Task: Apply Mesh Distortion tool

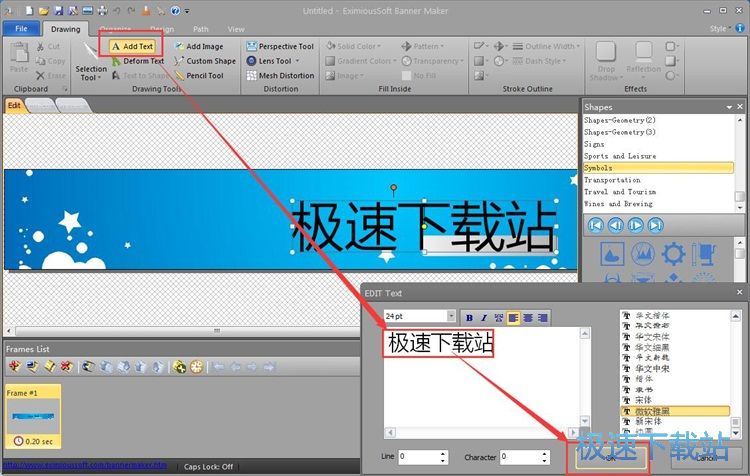Action: click(x=280, y=76)
